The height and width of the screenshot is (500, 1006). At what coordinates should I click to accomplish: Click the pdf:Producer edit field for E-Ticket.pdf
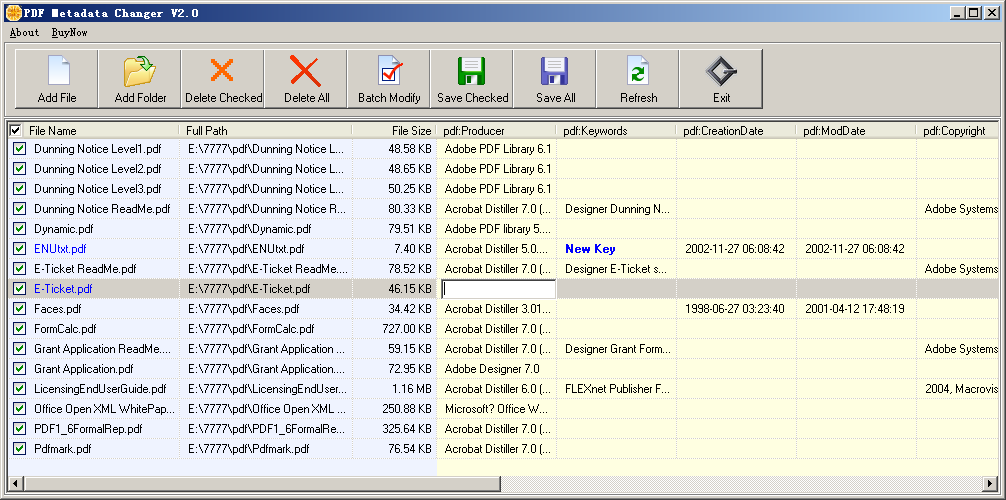(498, 289)
